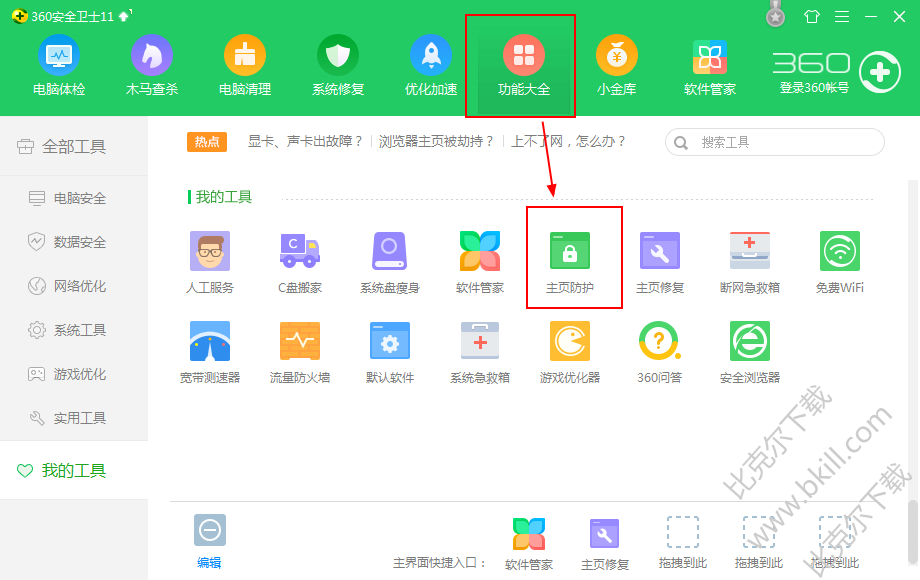The height and width of the screenshot is (580, 920).
Task: Click the magnifier icon in search box
Action: 681,143
